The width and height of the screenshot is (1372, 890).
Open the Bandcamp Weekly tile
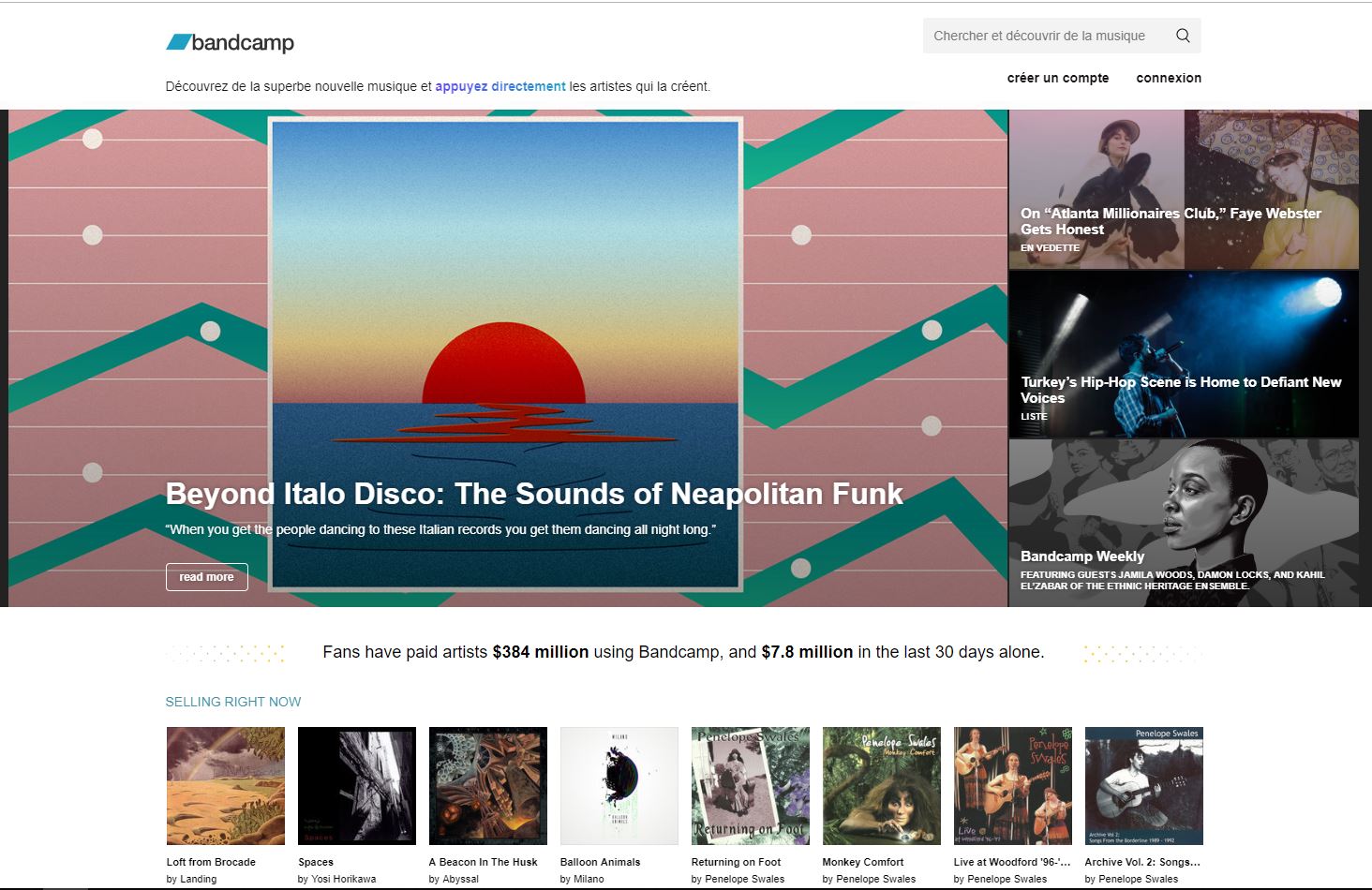(1184, 523)
